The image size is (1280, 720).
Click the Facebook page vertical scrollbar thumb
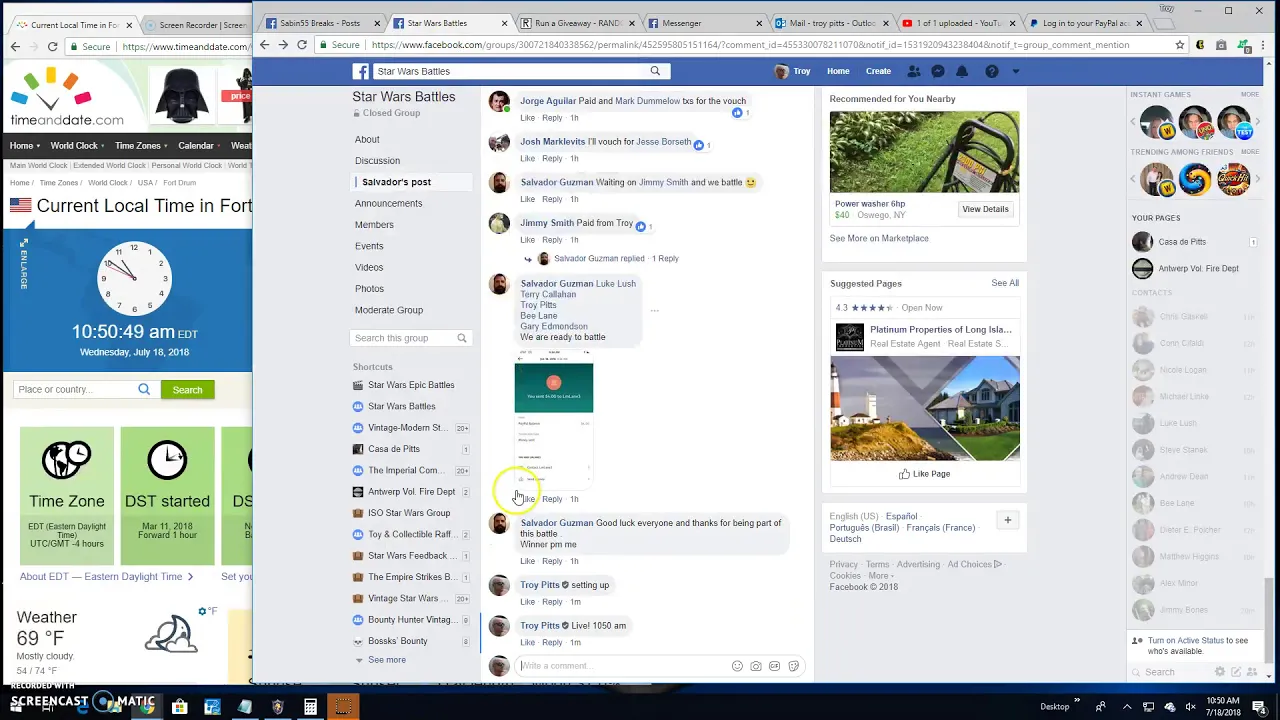click(x=1269, y=620)
